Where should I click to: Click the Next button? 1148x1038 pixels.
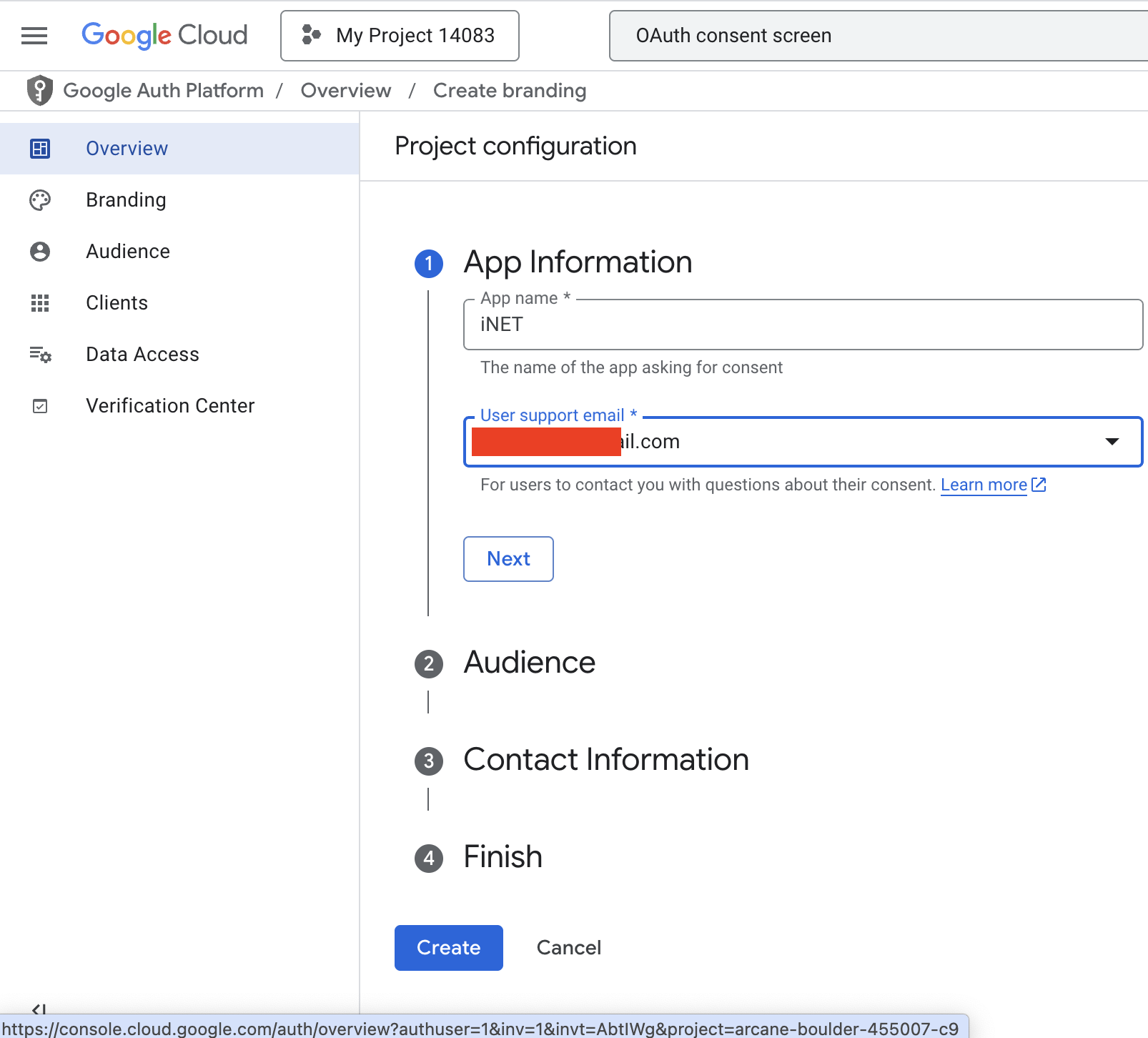pos(508,559)
